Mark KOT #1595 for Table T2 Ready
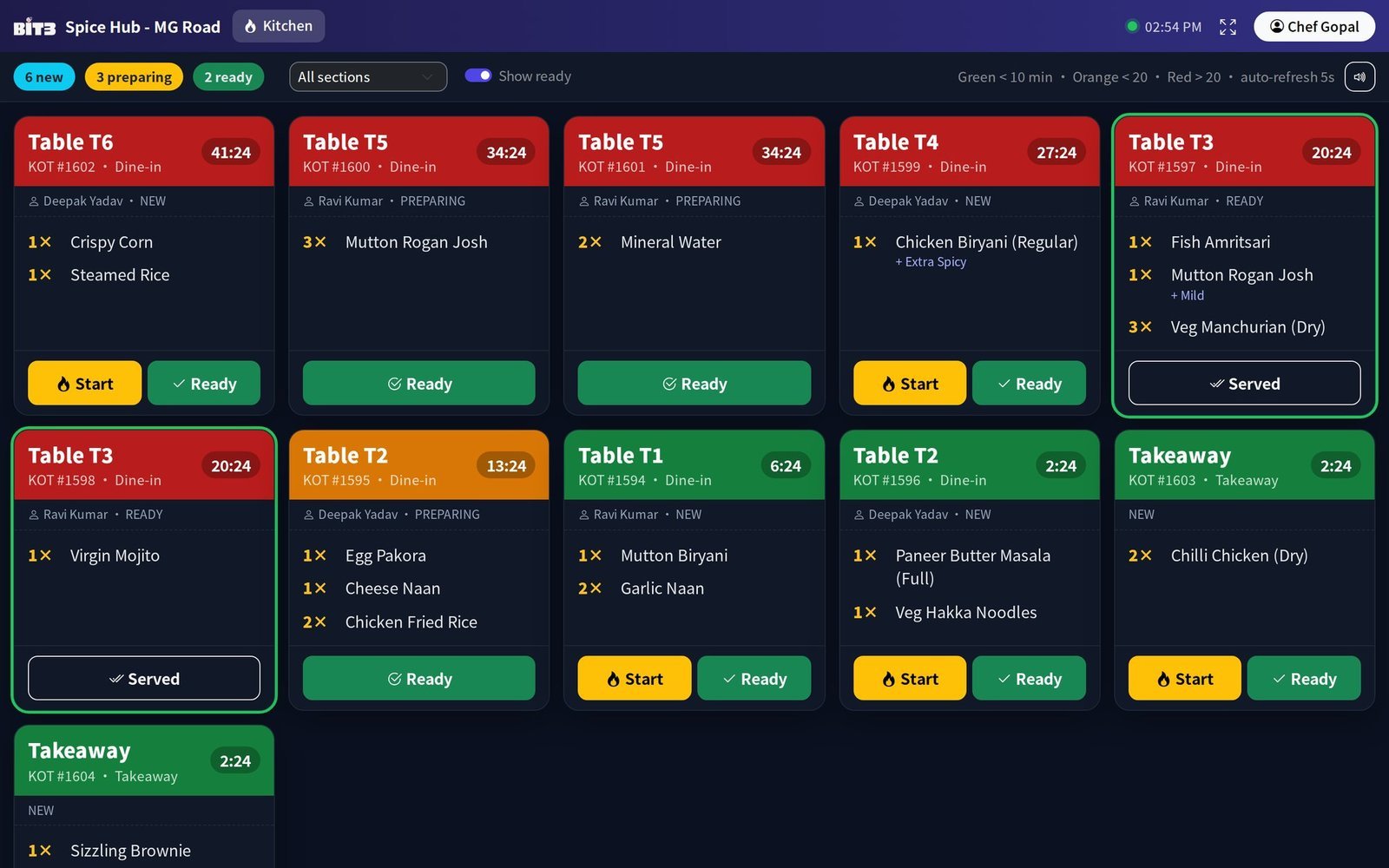The width and height of the screenshot is (1389, 868). [x=419, y=678]
